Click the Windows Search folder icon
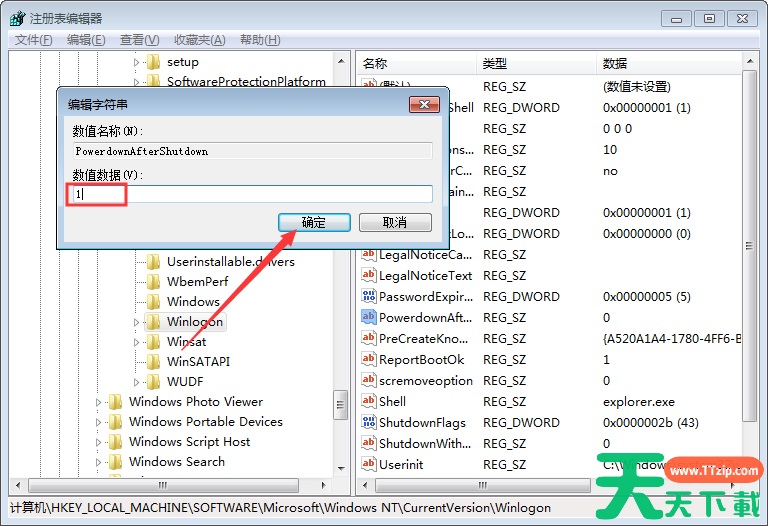Viewport: 768px width, 526px height. click(115, 462)
